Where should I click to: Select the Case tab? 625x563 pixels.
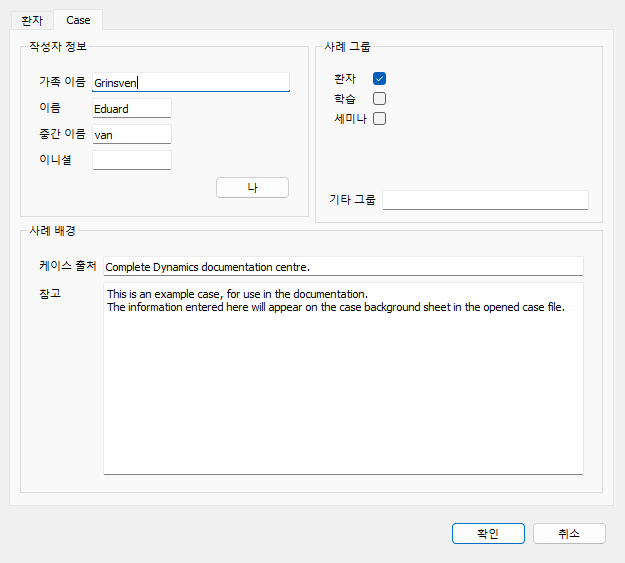click(x=78, y=20)
